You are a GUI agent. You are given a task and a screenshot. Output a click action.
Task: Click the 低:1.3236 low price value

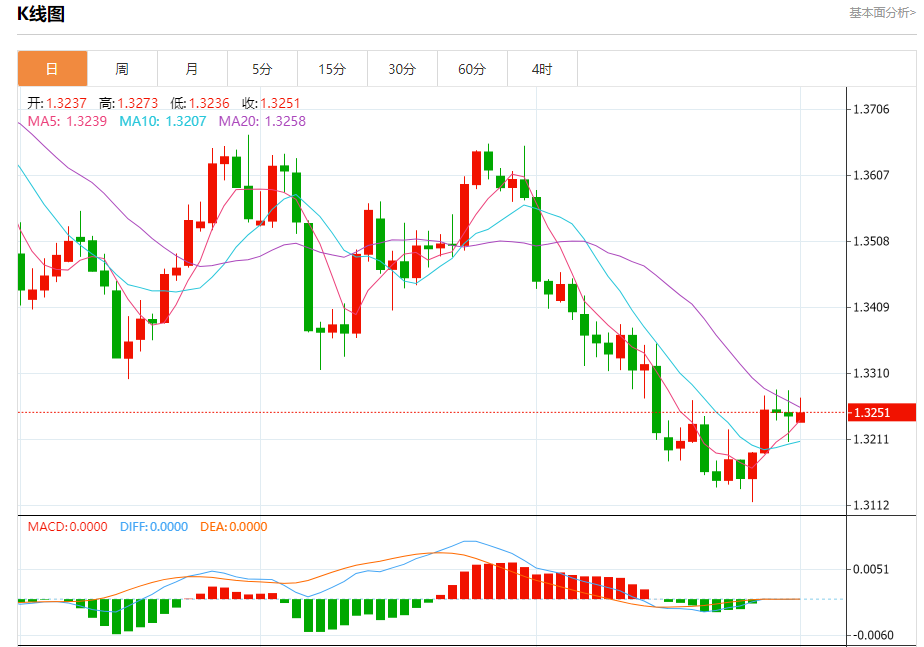coord(200,103)
